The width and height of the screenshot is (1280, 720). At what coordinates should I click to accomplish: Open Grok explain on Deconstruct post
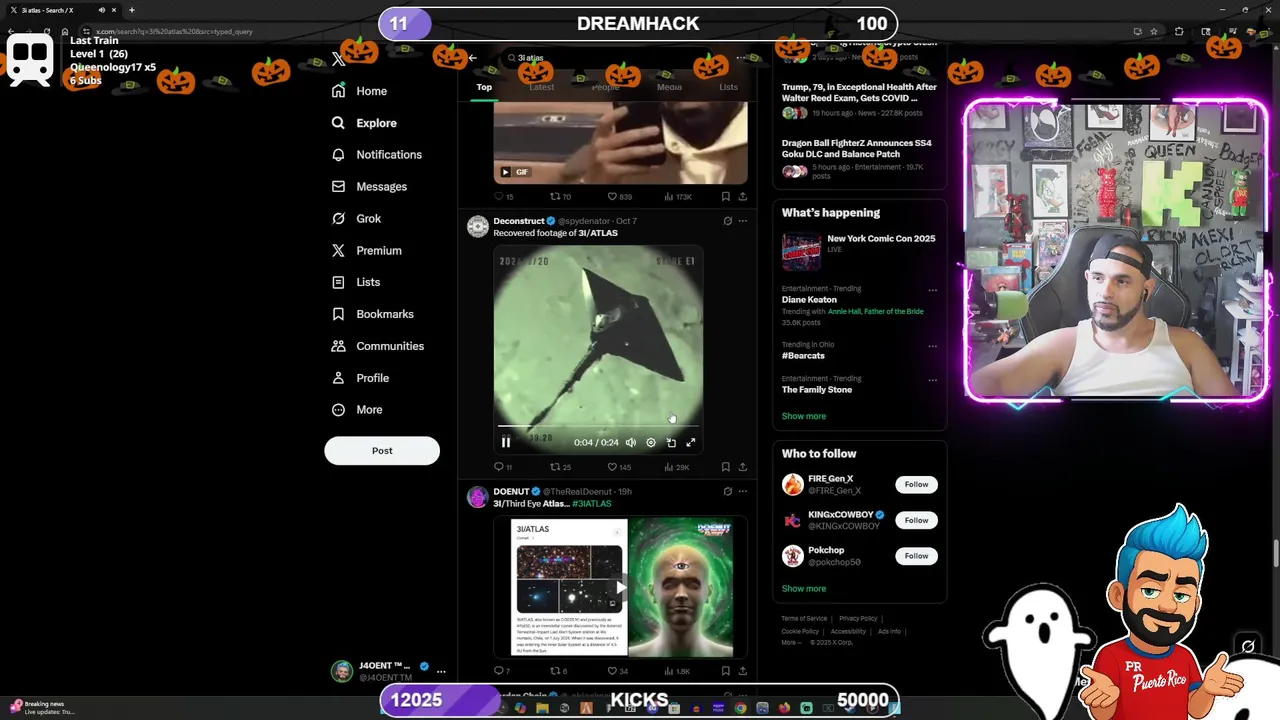click(728, 221)
